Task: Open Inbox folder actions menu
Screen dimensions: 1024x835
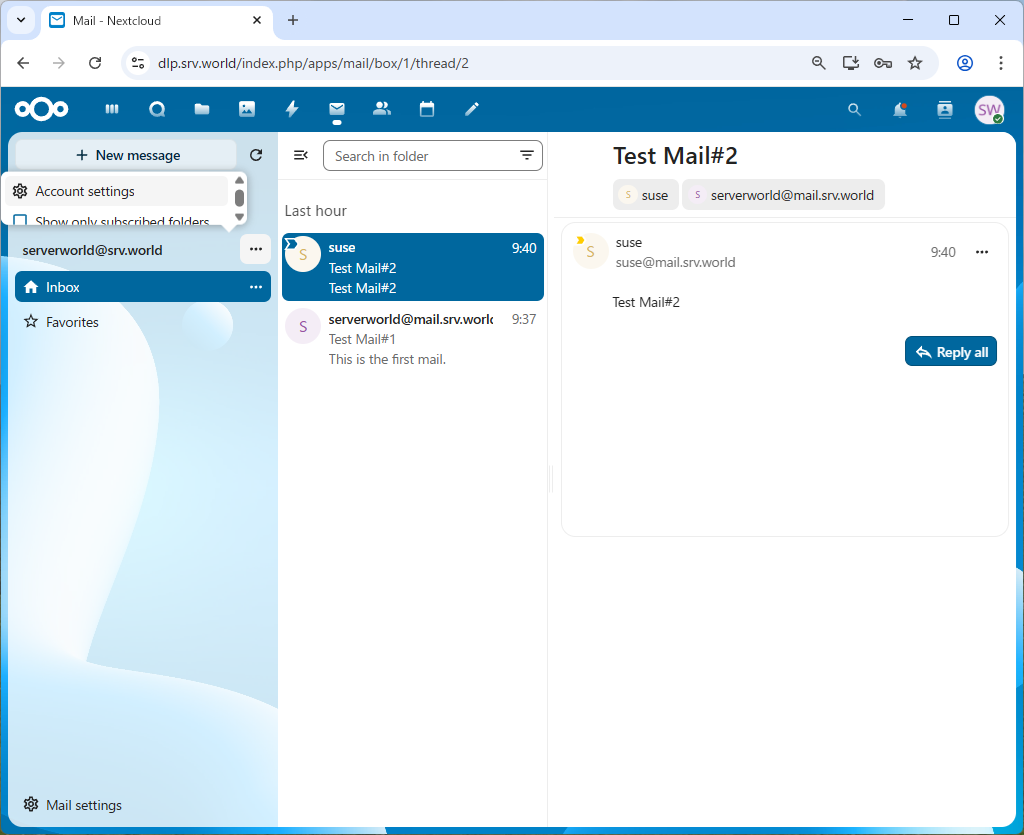Action: pos(255,287)
